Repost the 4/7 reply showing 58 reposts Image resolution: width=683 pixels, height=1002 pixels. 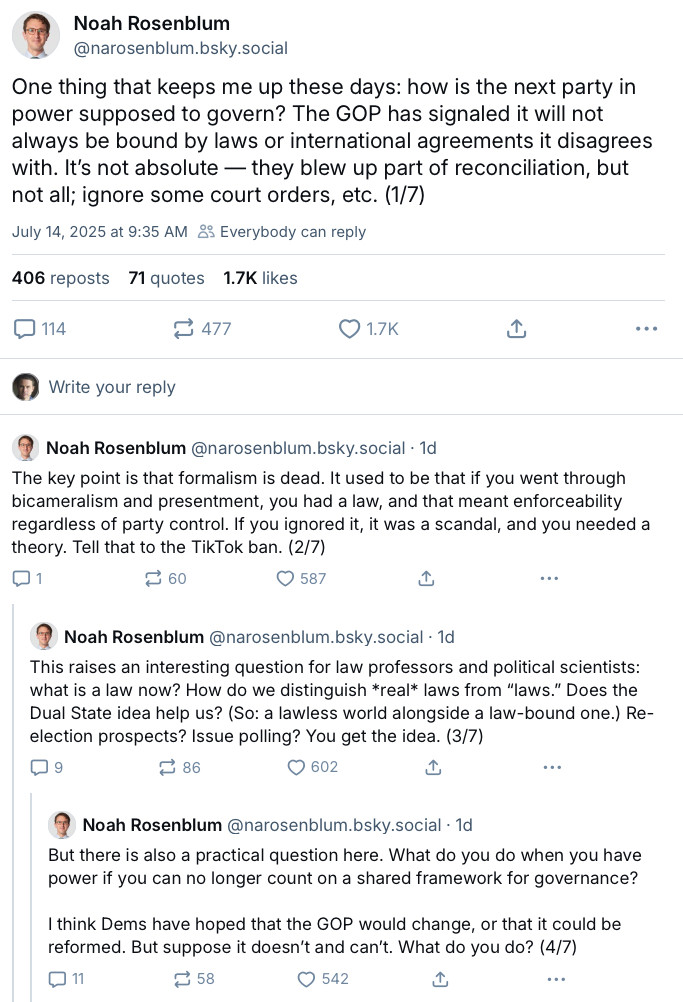click(x=181, y=978)
